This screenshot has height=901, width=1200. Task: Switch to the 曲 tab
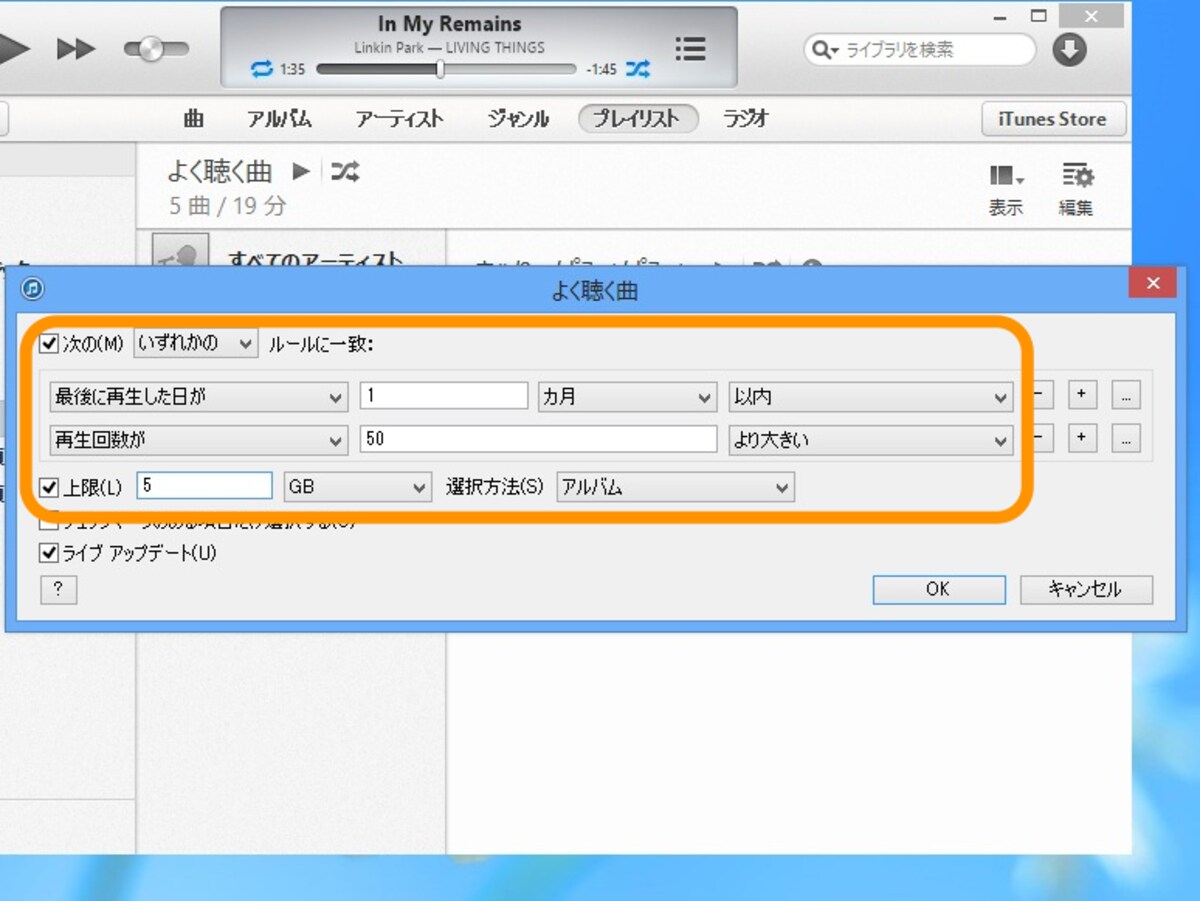(194, 119)
